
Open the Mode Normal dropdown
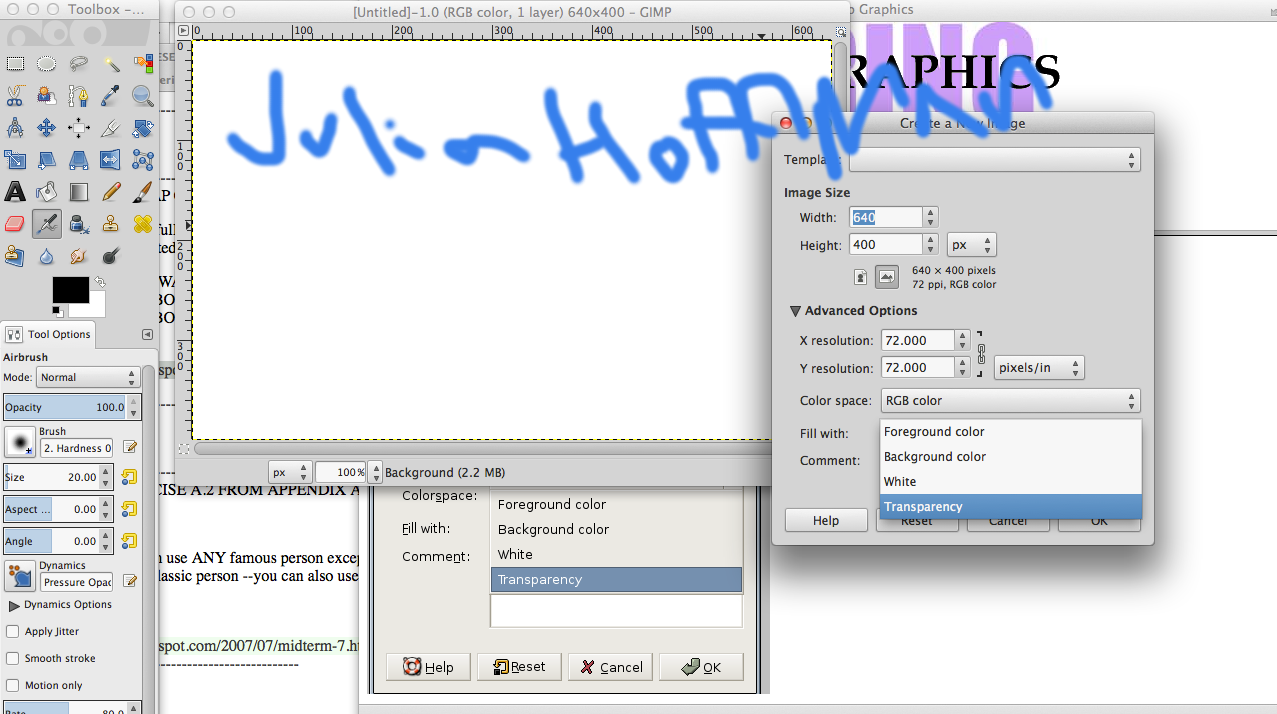click(x=88, y=377)
